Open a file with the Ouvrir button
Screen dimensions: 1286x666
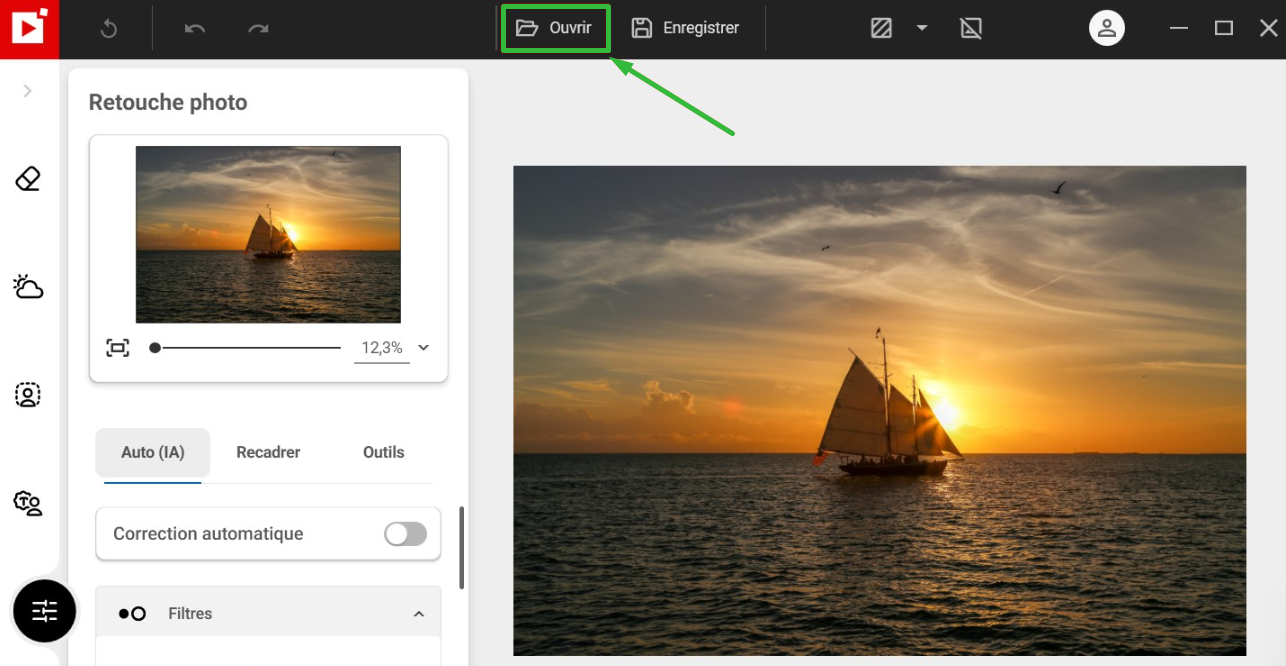[555, 28]
